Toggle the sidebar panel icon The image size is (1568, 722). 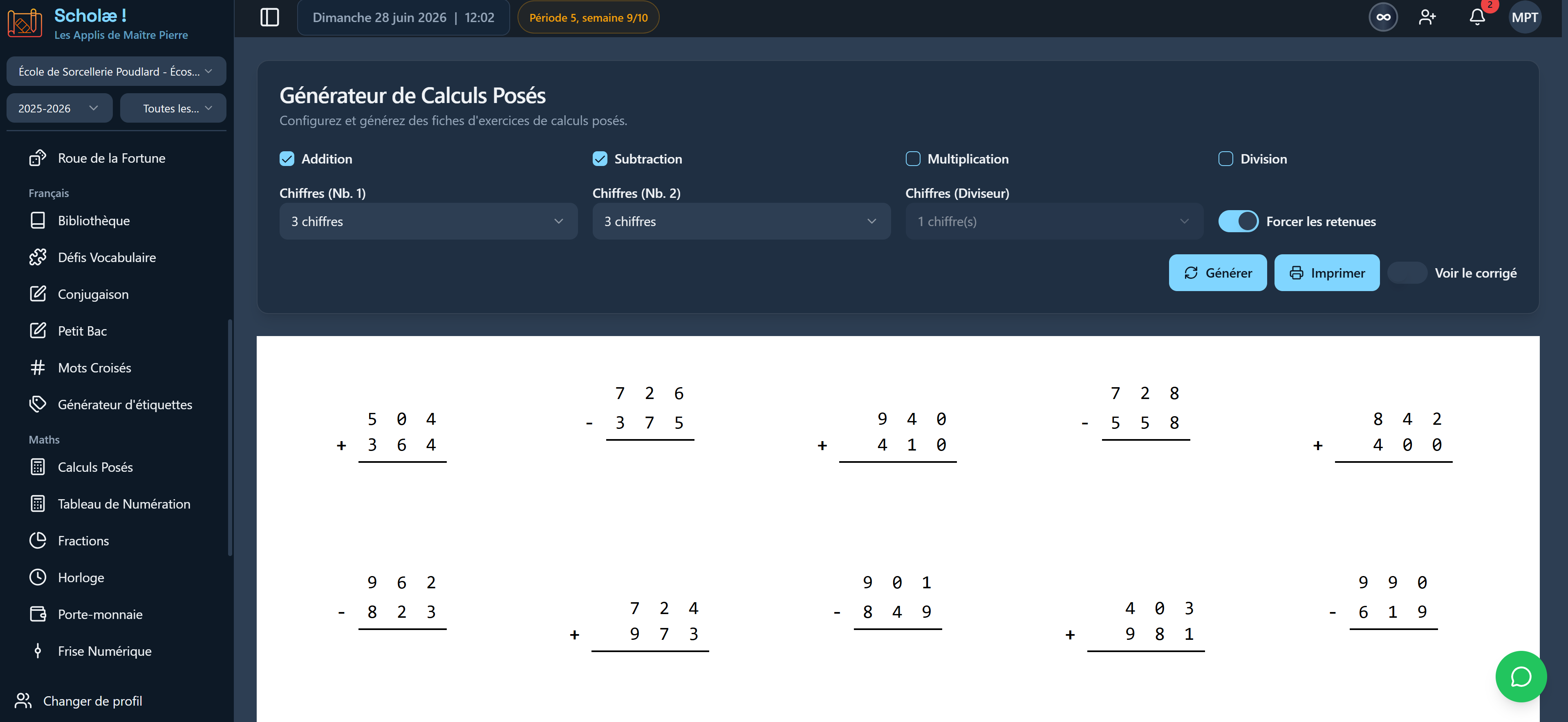click(x=270, y=17)
